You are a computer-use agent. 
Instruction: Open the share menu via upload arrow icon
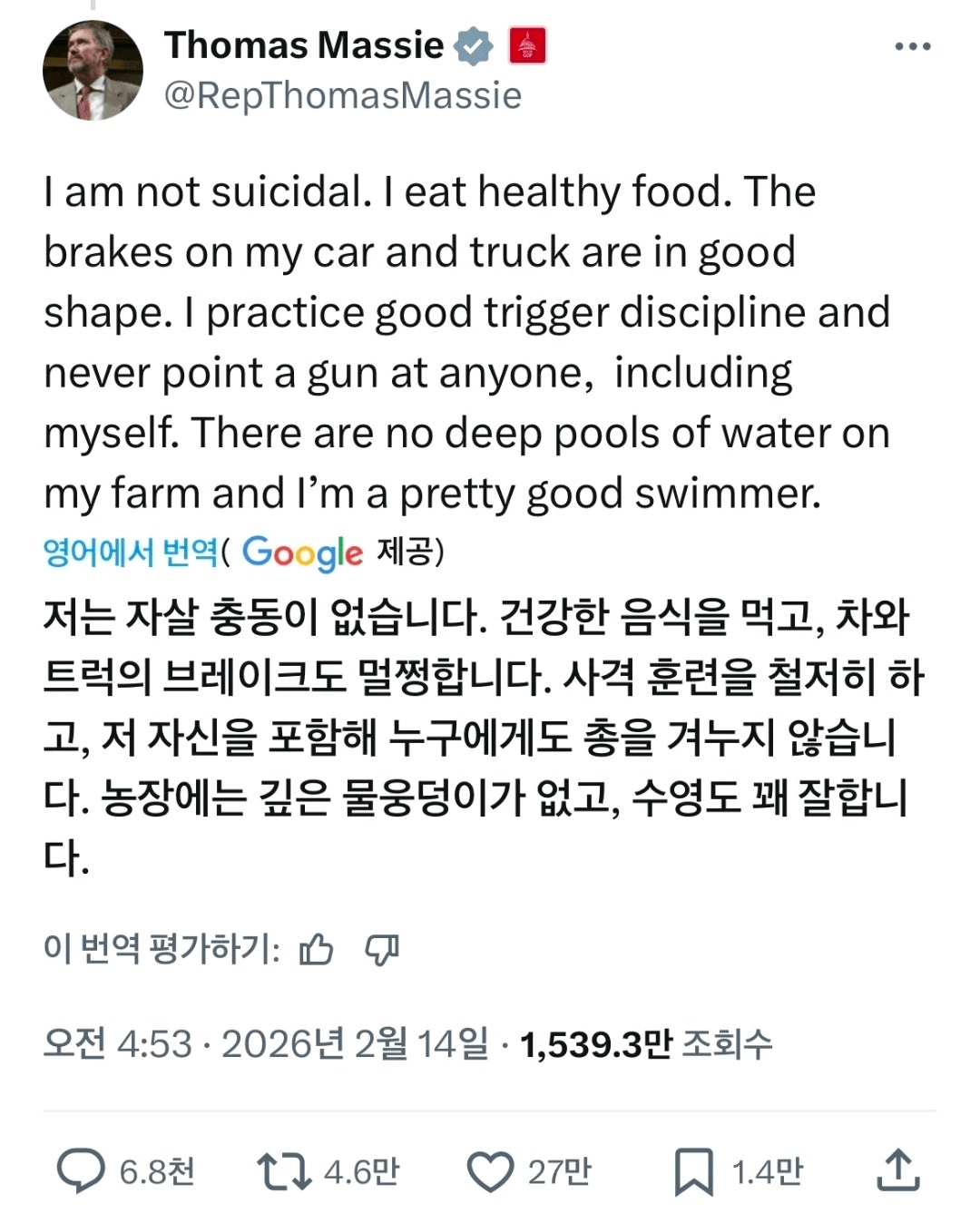tap(898, 1170)
